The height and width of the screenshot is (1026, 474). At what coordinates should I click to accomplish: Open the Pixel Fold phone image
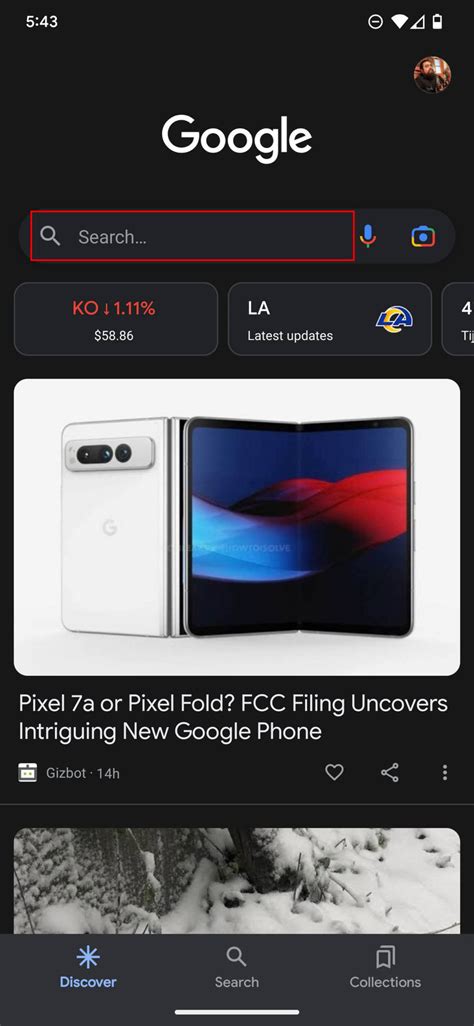(x=237, y=527)
